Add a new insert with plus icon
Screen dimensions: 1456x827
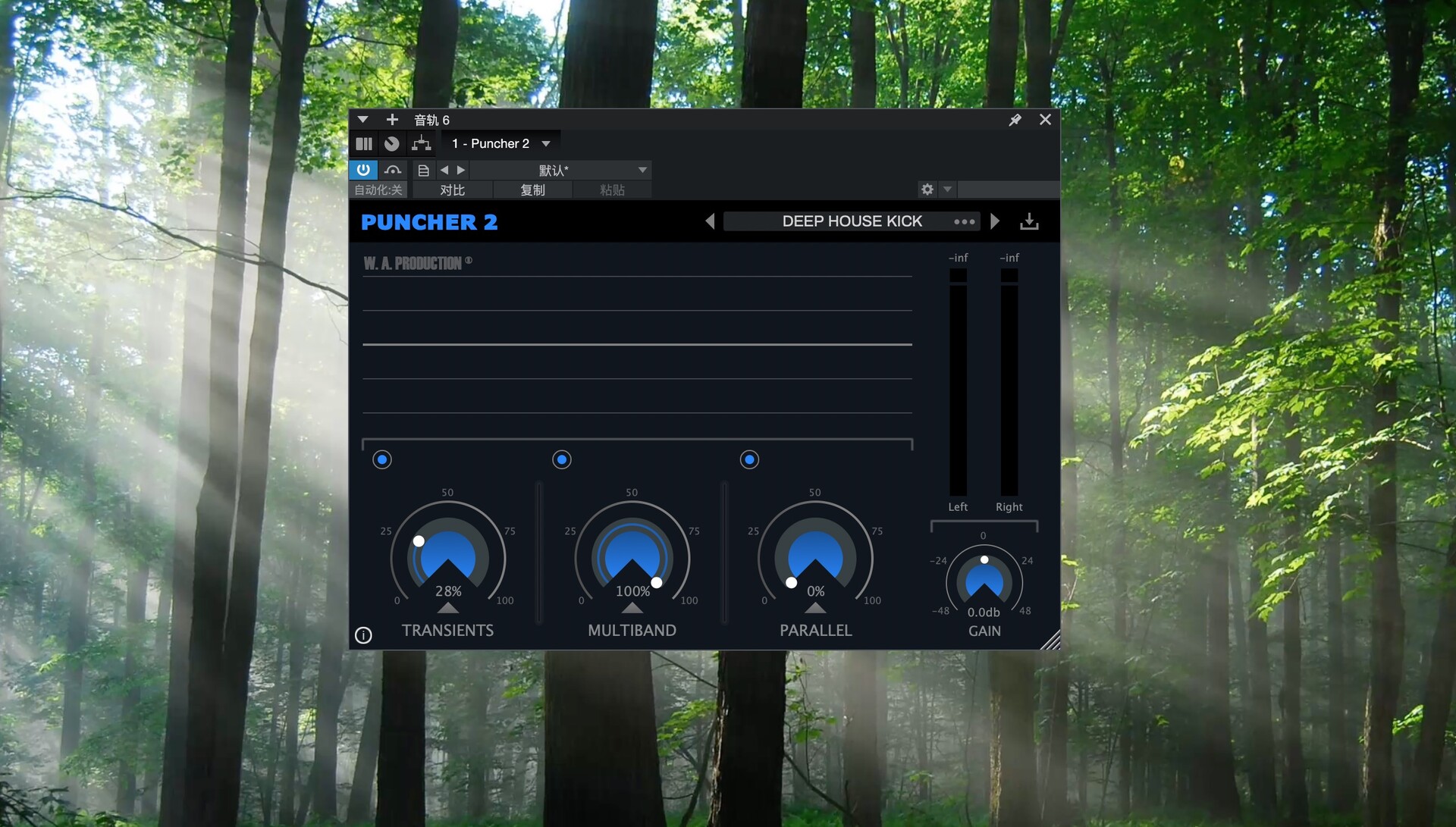(x=392, y=120)
